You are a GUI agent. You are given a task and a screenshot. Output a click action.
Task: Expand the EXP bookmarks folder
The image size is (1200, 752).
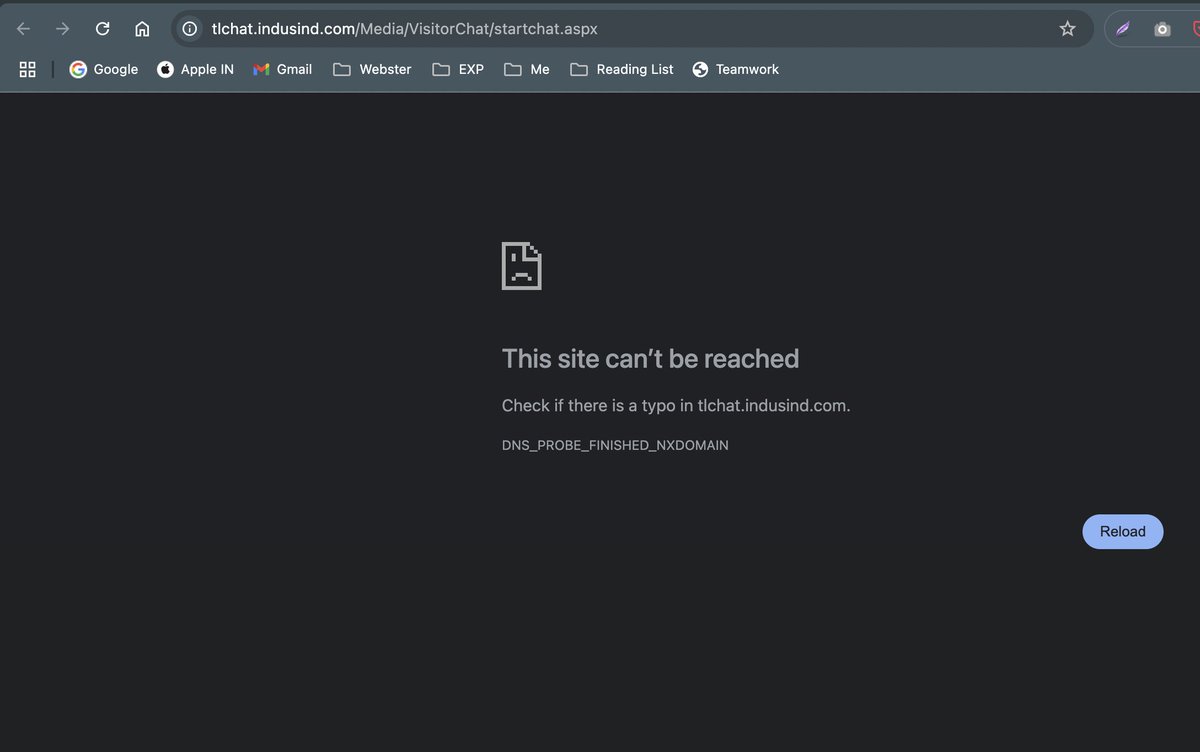[x=458, y=69]
